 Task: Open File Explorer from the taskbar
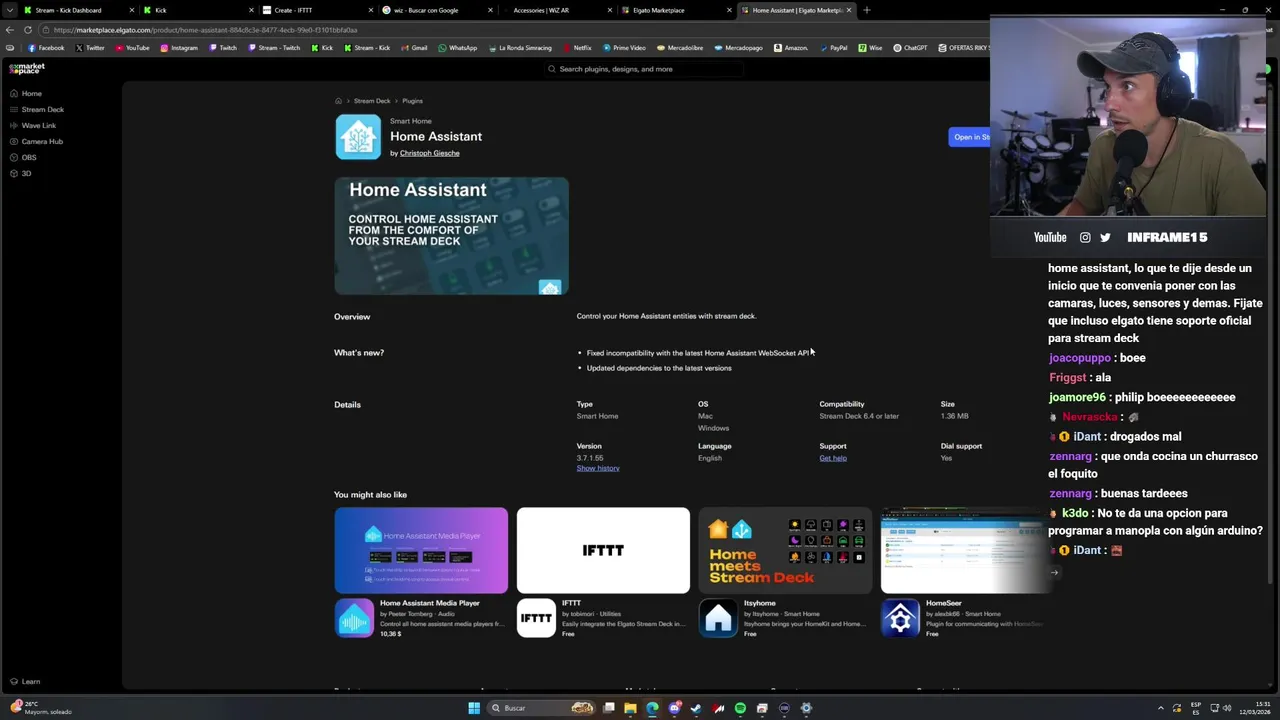(x=630, y=708)
